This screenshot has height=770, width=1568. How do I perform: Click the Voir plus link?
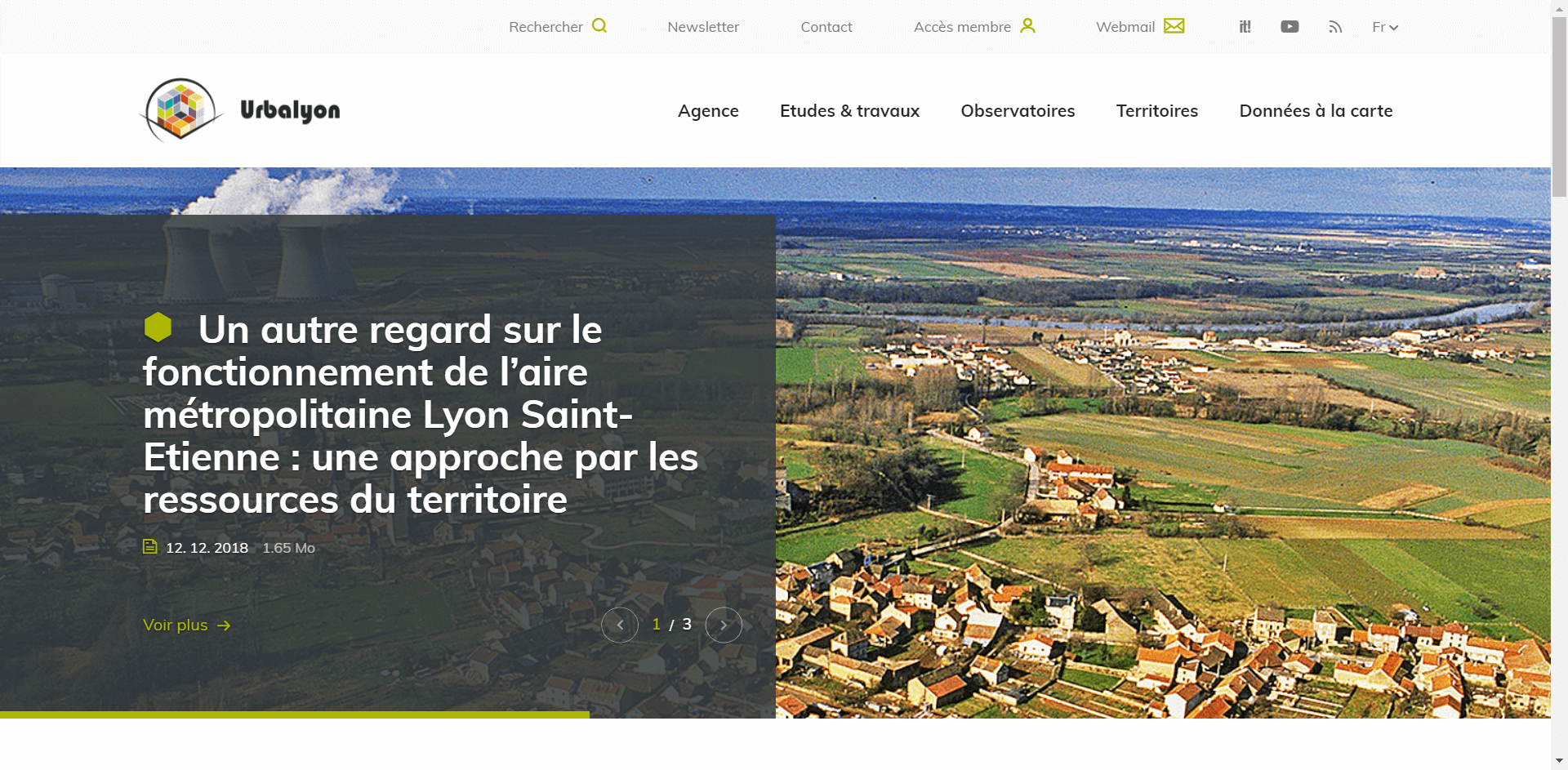(175, 625)
